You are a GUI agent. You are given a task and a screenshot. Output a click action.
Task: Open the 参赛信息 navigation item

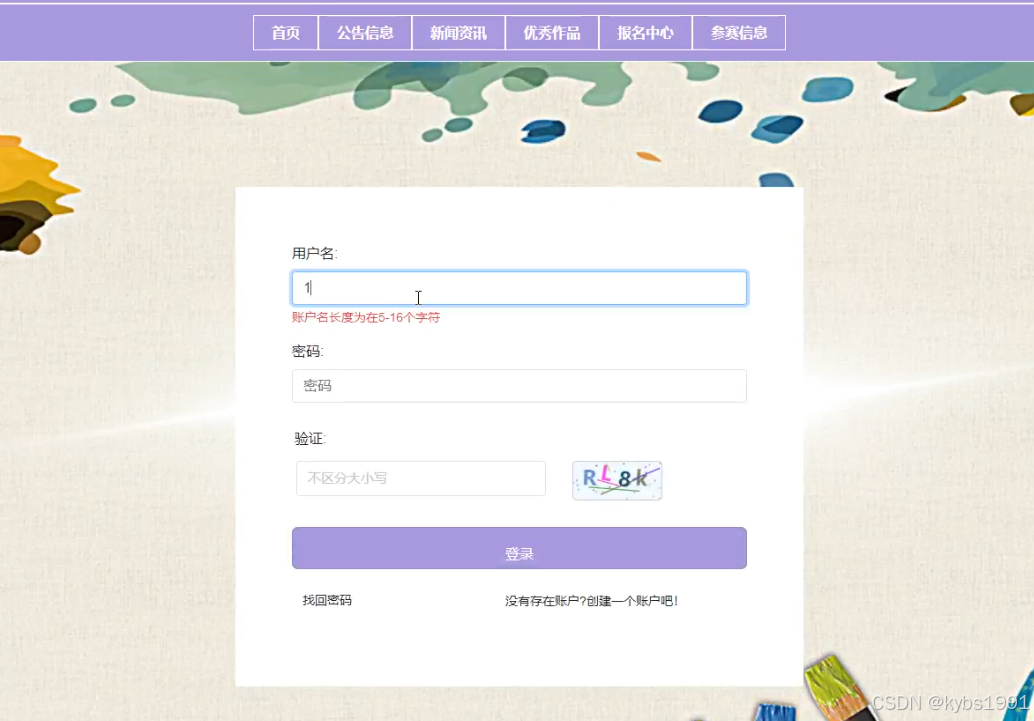[739, 32]
